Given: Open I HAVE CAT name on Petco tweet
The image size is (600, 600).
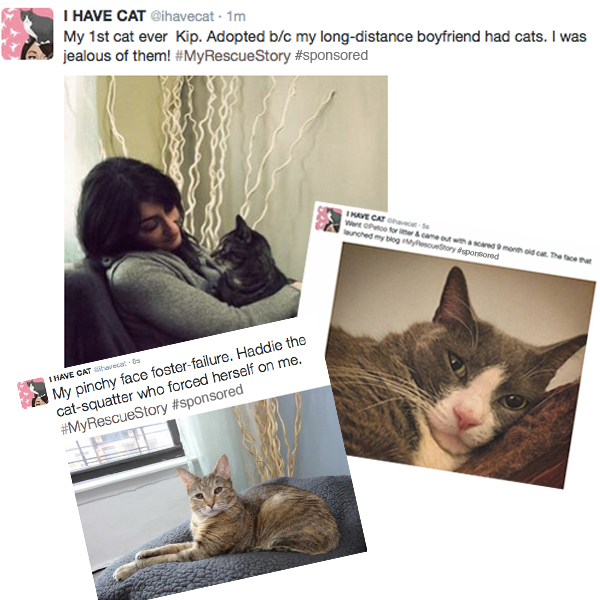Looking at the screenshot, I should click(365, 217).
